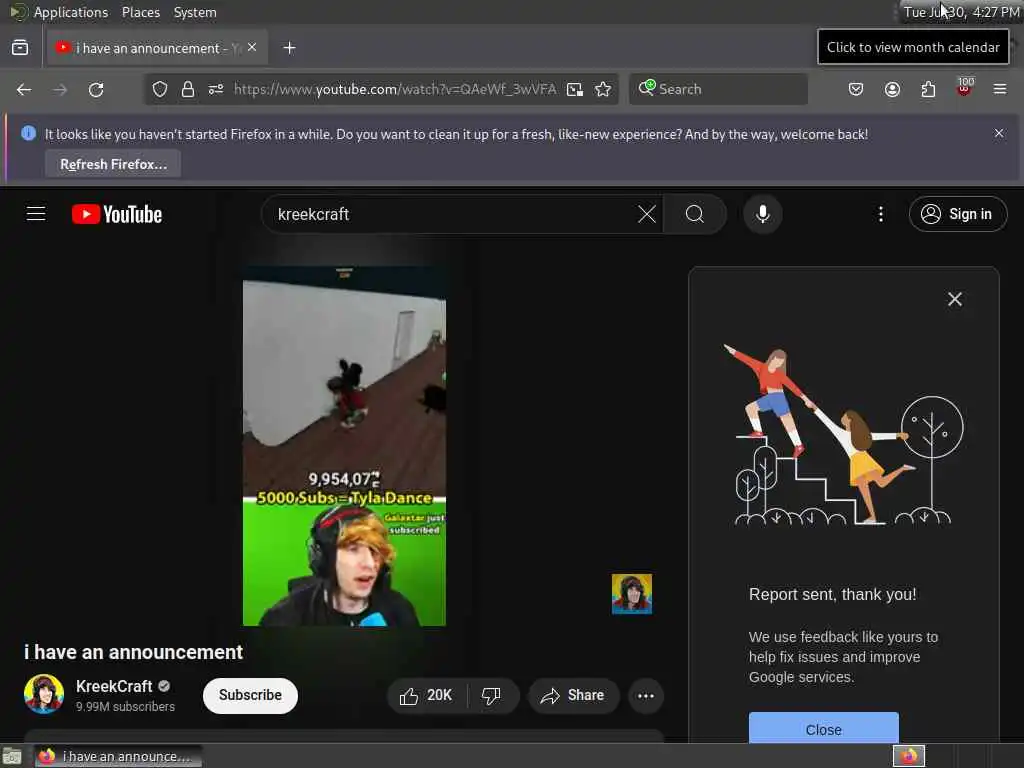The image size is (1024, 768).
Task: Save page to Pocket
Action: [x=856, y=89]
